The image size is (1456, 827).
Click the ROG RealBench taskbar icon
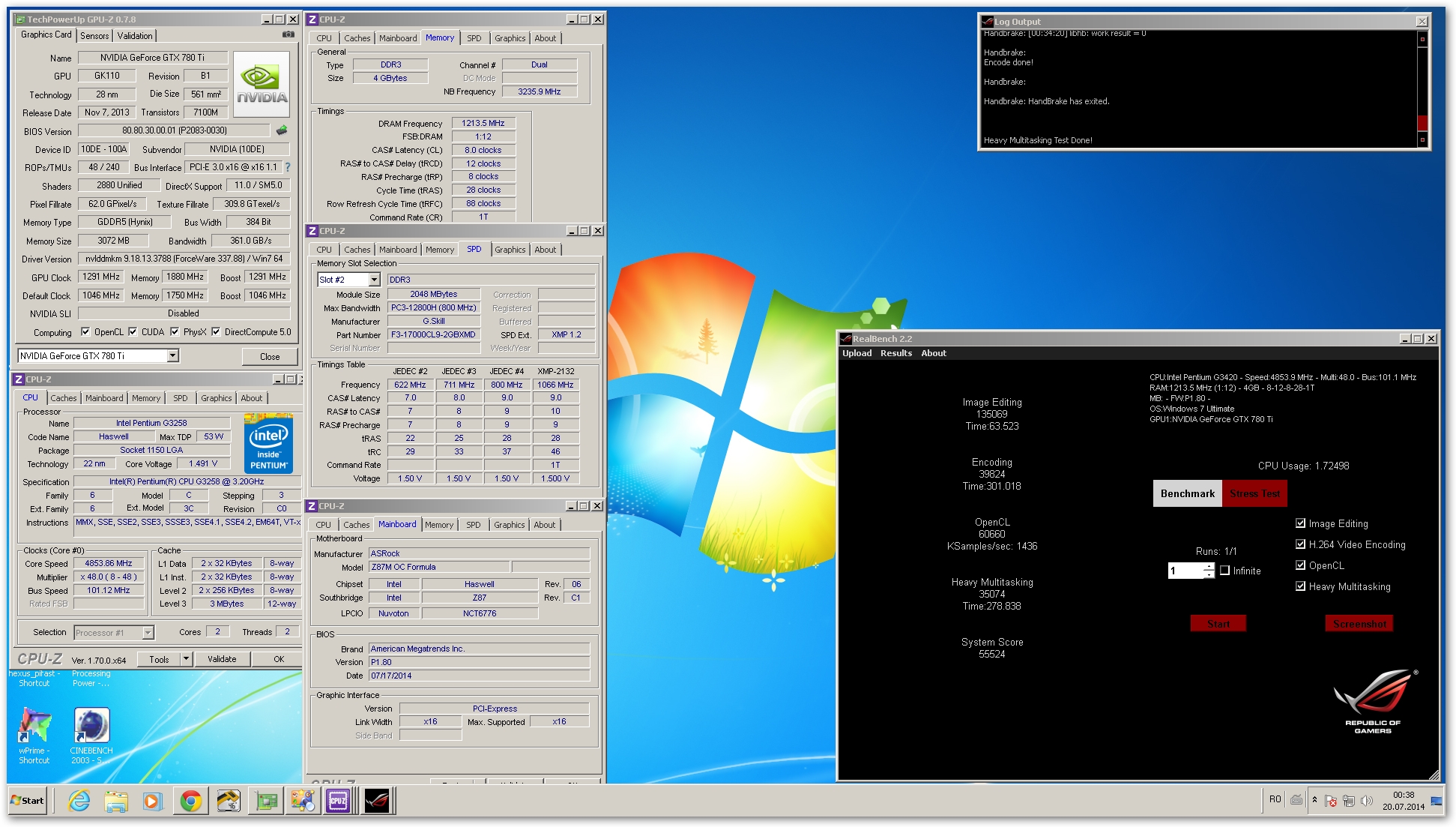tap(377, 801)
